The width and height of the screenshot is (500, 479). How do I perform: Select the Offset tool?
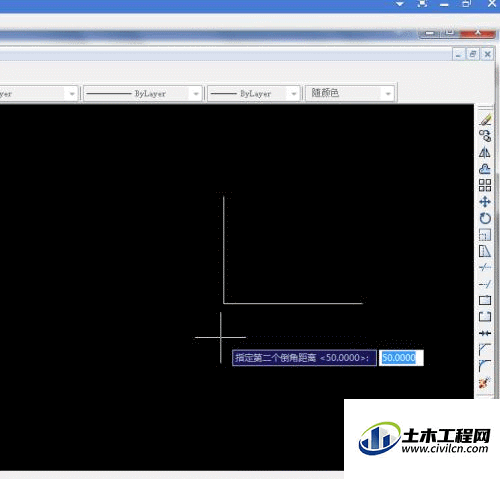485,169
